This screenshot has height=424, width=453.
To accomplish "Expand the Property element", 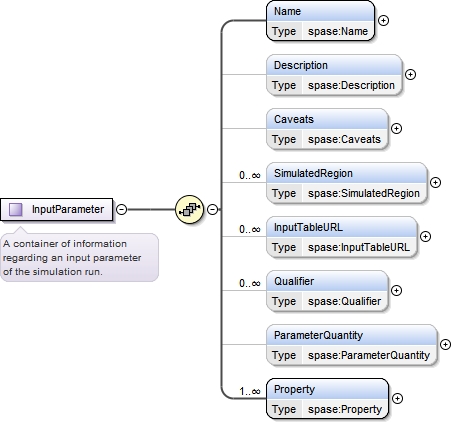I will pyautogui.click(x=397, y=399).
